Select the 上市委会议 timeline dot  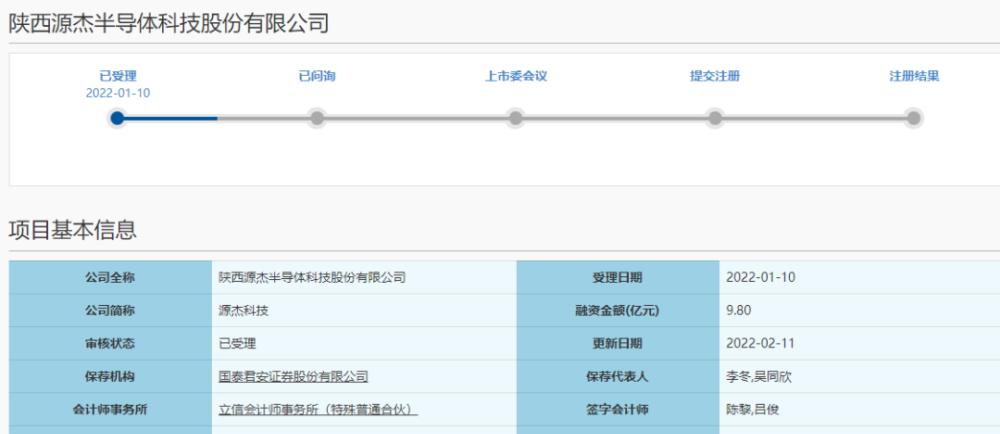coord(515,118)
